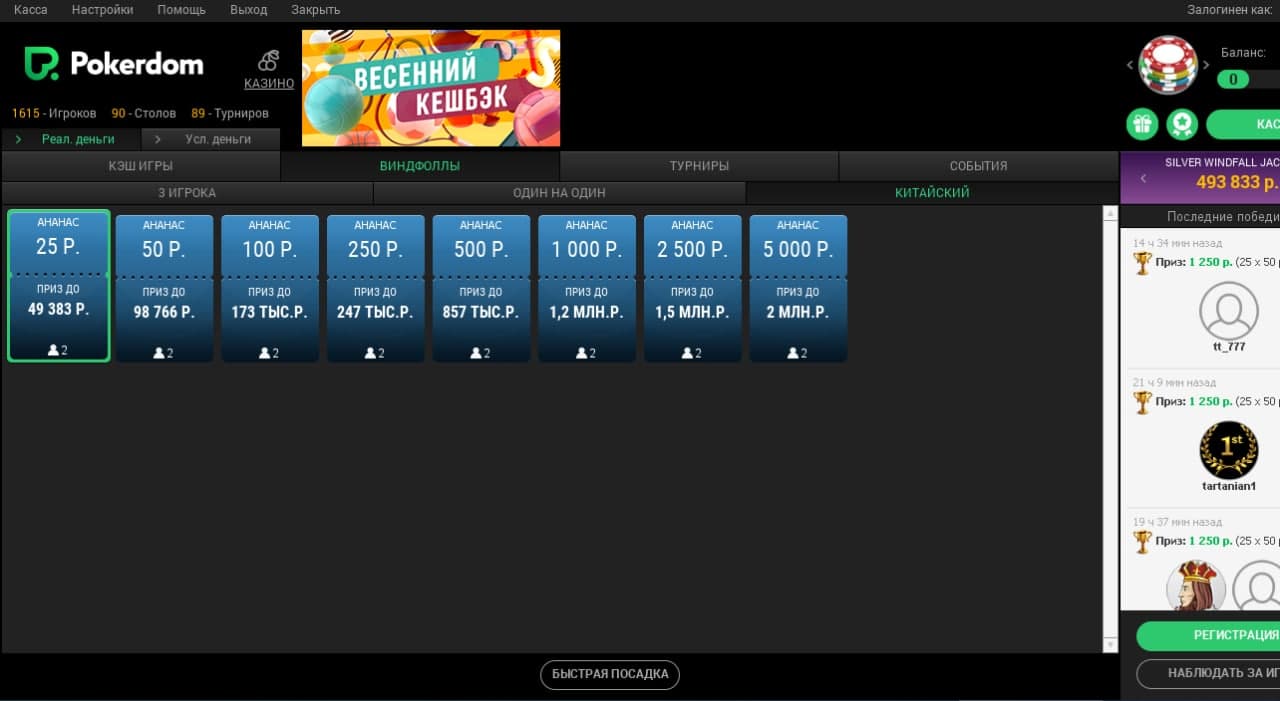
Task: Open the Весенний Кешбэк banner
Action: (431, 88)
